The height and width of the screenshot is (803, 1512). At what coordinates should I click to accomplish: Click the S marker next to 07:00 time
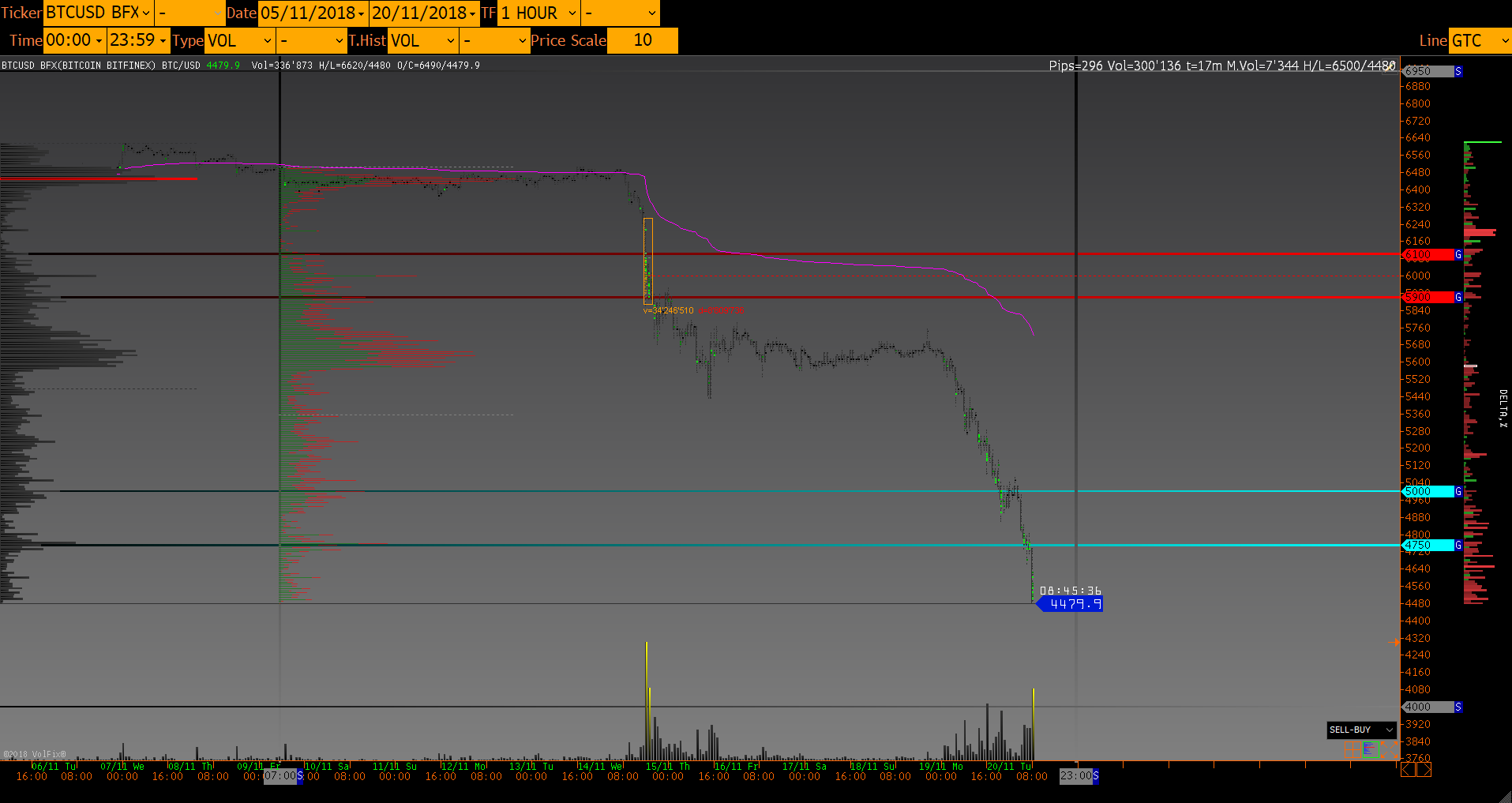point(300,776)
